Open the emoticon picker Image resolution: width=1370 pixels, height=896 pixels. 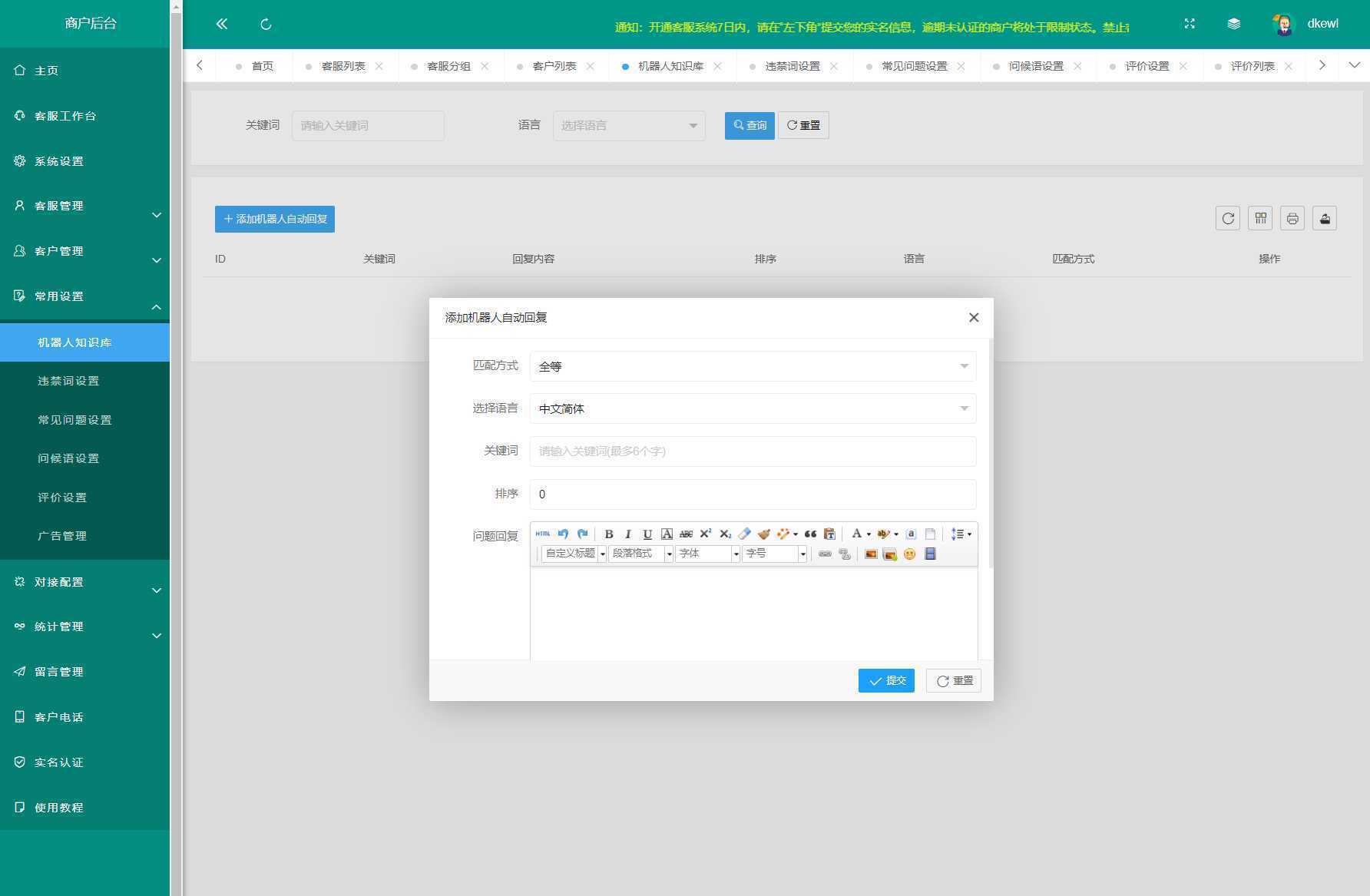[x=909, y=554]
